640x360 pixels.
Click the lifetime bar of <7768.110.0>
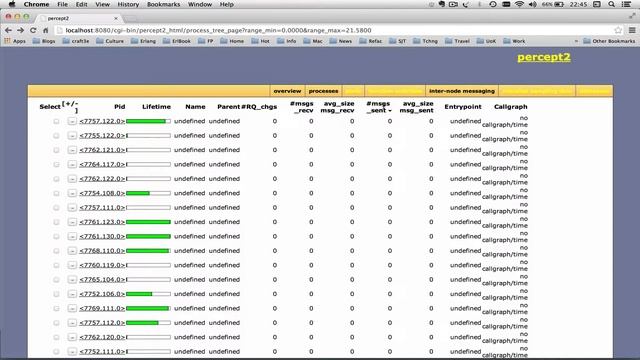pos(149,251)
